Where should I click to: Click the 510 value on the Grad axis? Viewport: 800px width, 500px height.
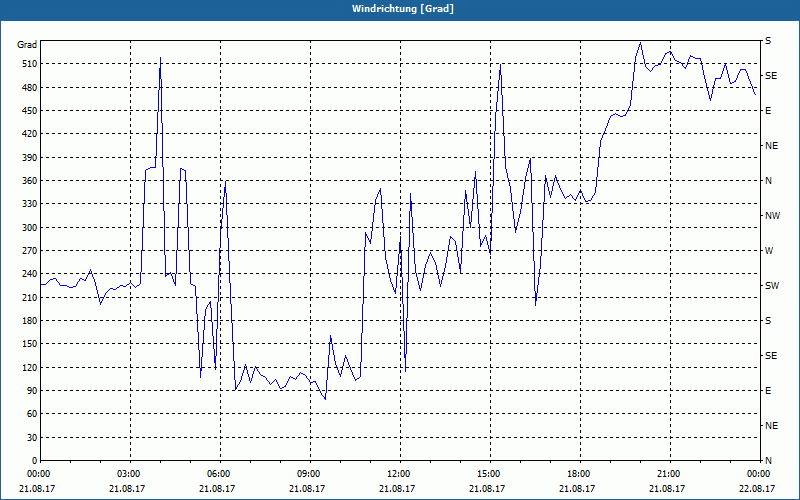29,64
